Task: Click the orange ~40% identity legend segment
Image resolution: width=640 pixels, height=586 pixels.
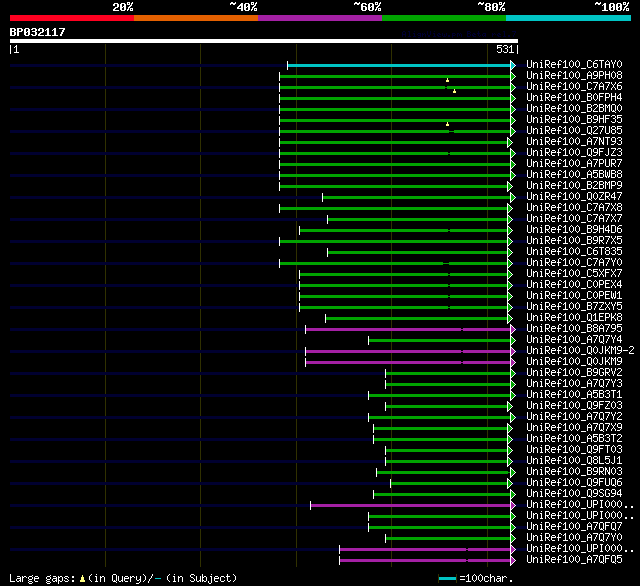Action: click(x=196, y=18)
